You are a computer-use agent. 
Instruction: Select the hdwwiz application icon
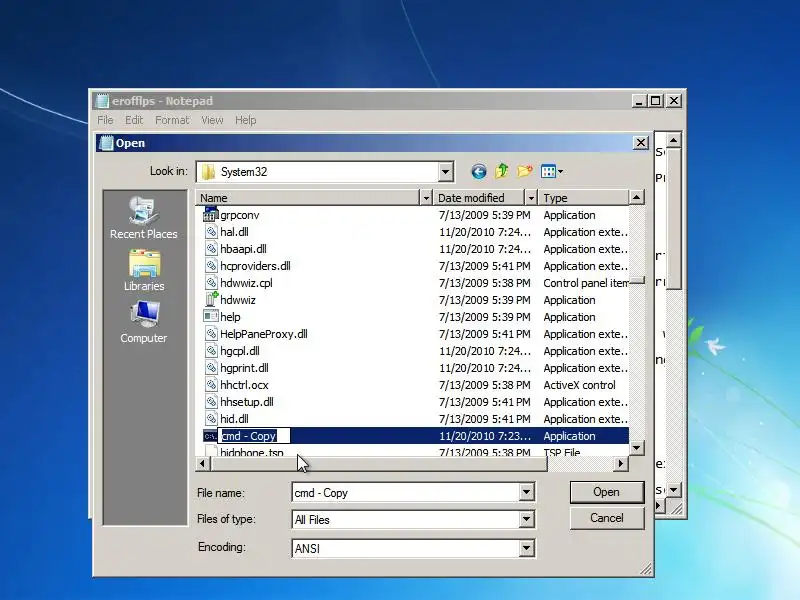click(x=211, y=299)
